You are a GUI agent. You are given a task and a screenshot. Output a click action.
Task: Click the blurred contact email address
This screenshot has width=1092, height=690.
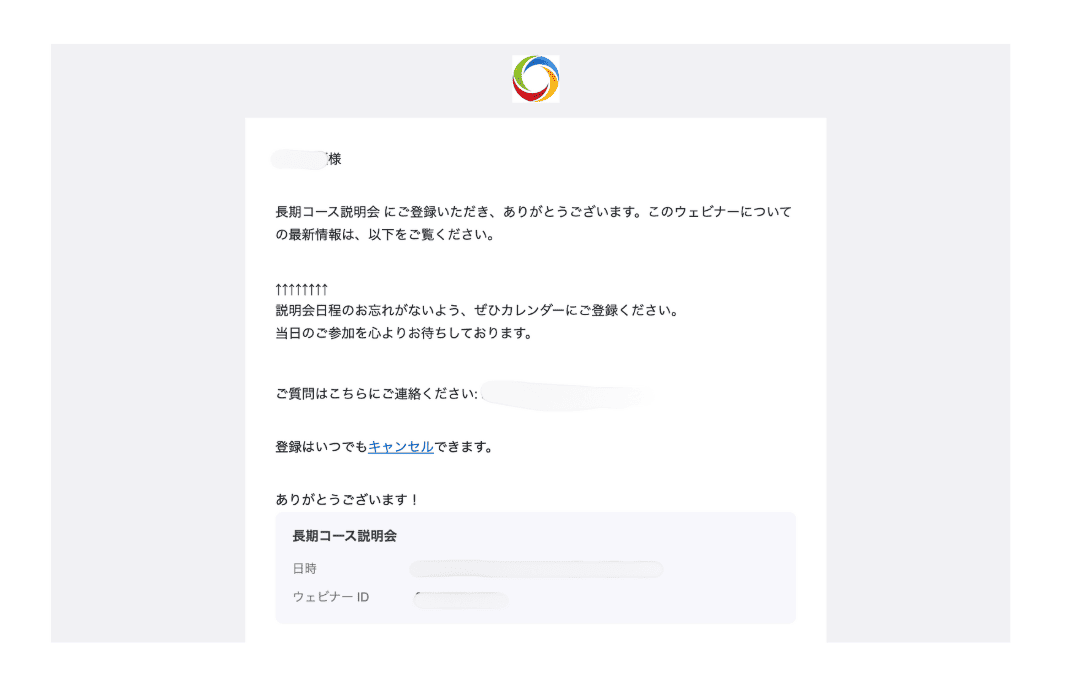coord(565,395)
